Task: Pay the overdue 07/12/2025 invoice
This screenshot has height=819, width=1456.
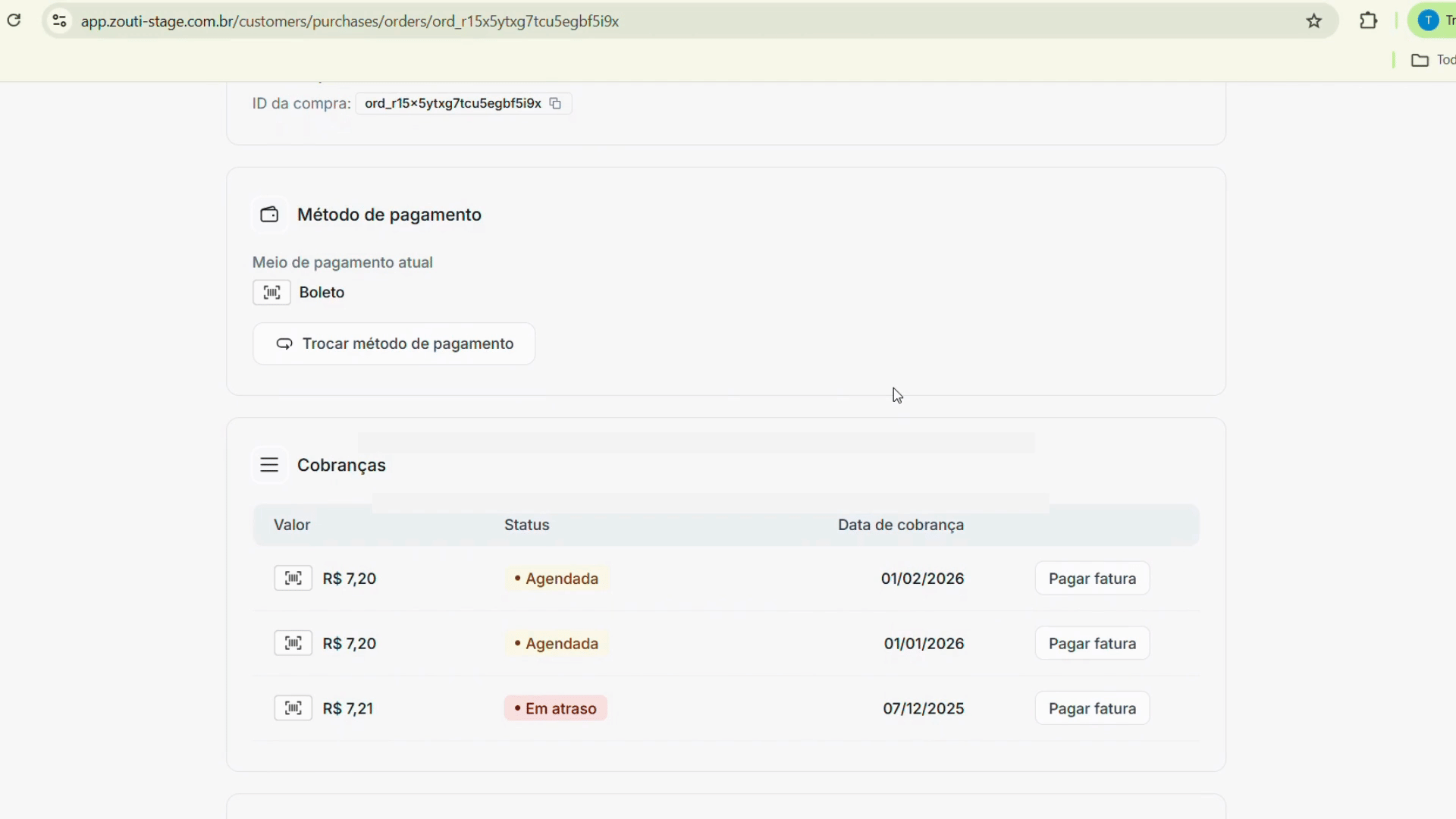Action: 1092,708
